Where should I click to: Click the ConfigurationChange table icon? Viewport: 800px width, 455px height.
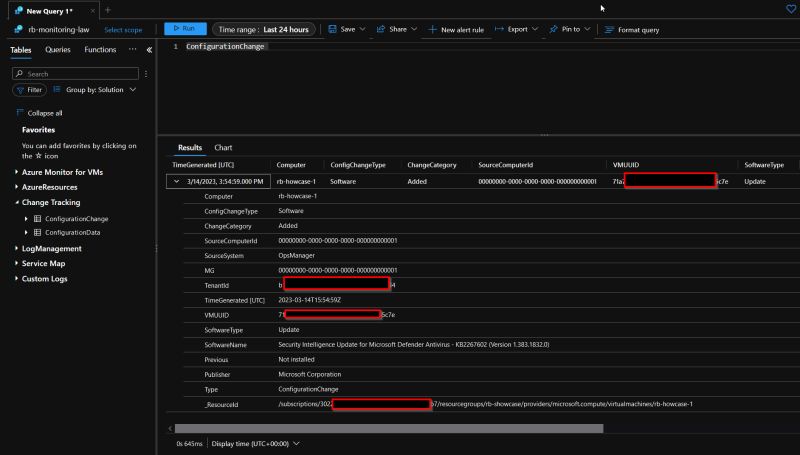pos(37,218)
